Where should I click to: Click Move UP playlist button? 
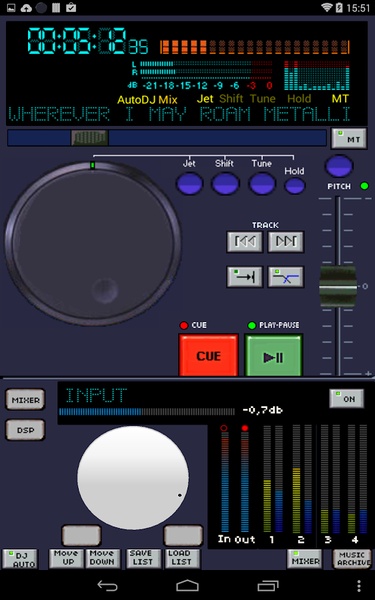[66, 559]
